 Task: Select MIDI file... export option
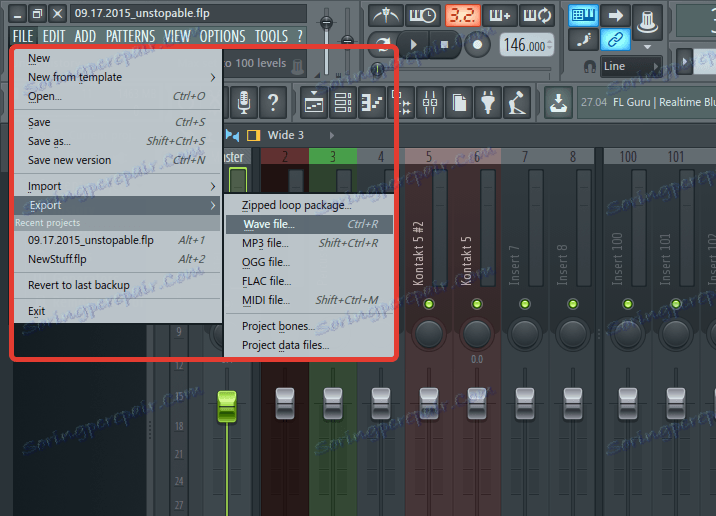point(310,300)
